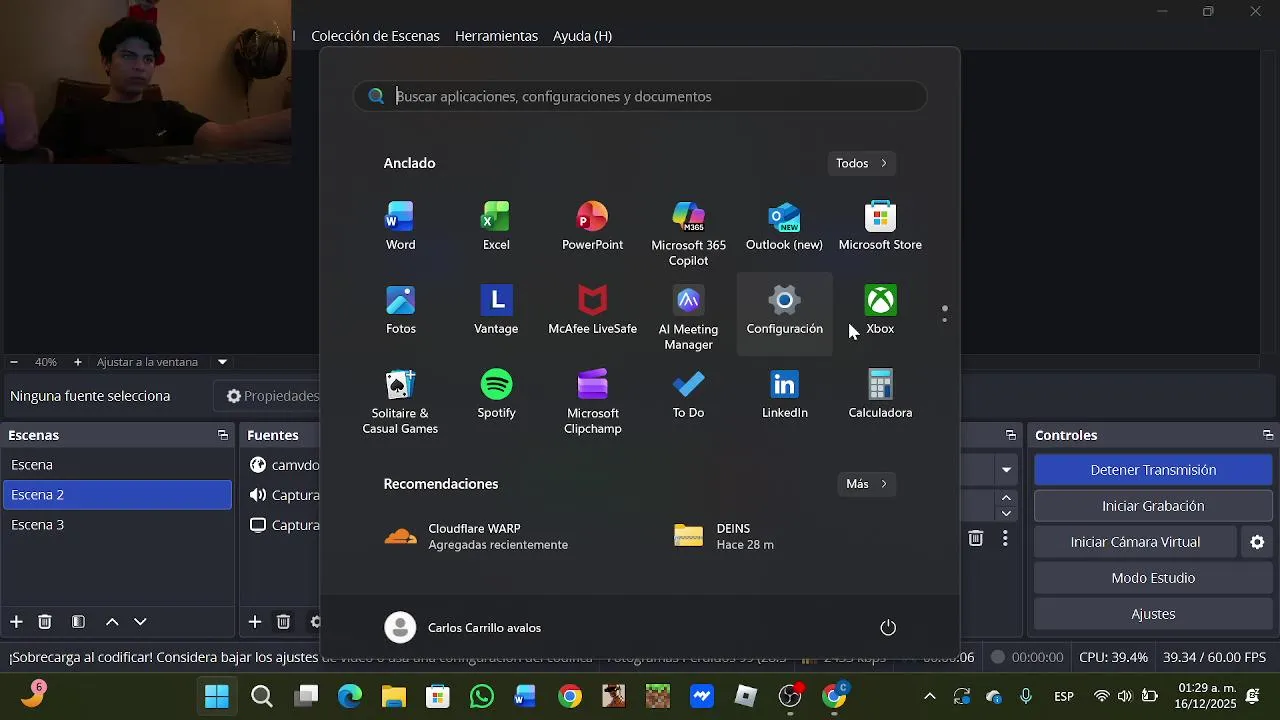This screenshot has width=1280, height=720.
Task: Open the Calculadora app
Action: click(880, 395)
